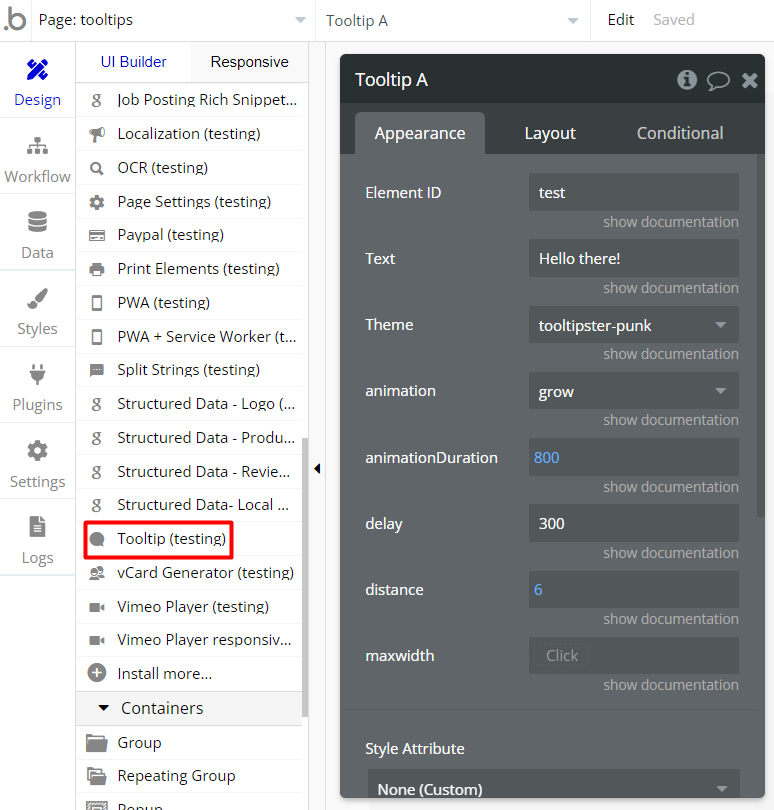Show documentation for distance

click(x=671, y=619)
